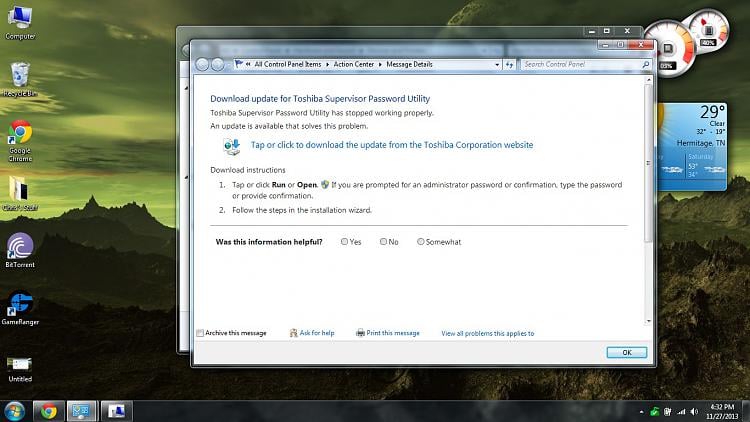Open the Computer desktop icon
The width and height of the screenshot is (750, 422).
point(20,22)
